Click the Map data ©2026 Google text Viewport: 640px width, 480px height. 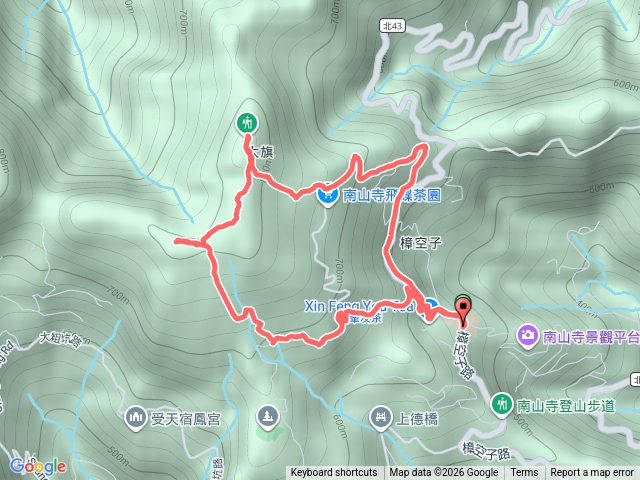click(444, 473)
